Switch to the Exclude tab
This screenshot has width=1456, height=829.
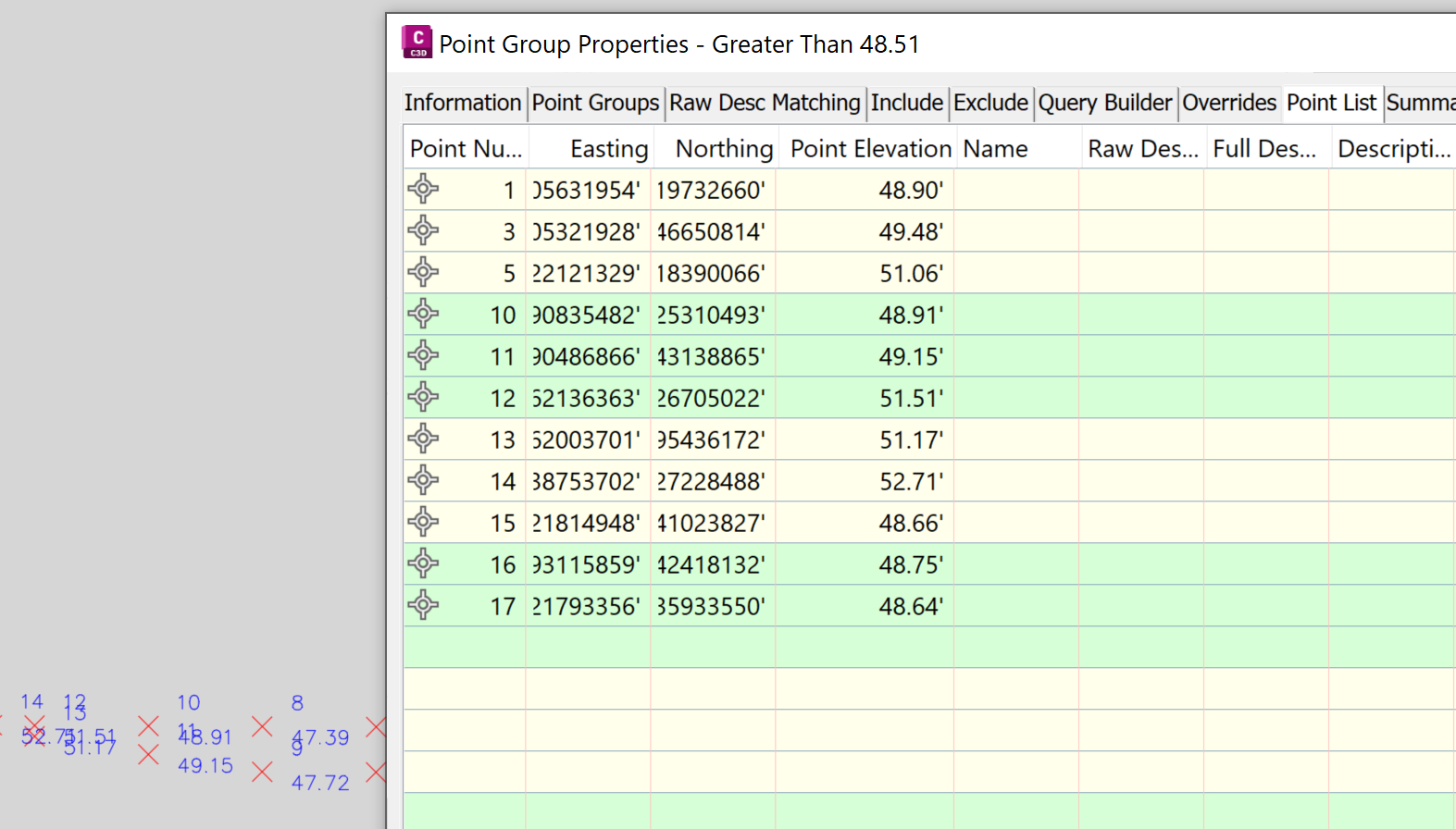[x=990, y=103]
